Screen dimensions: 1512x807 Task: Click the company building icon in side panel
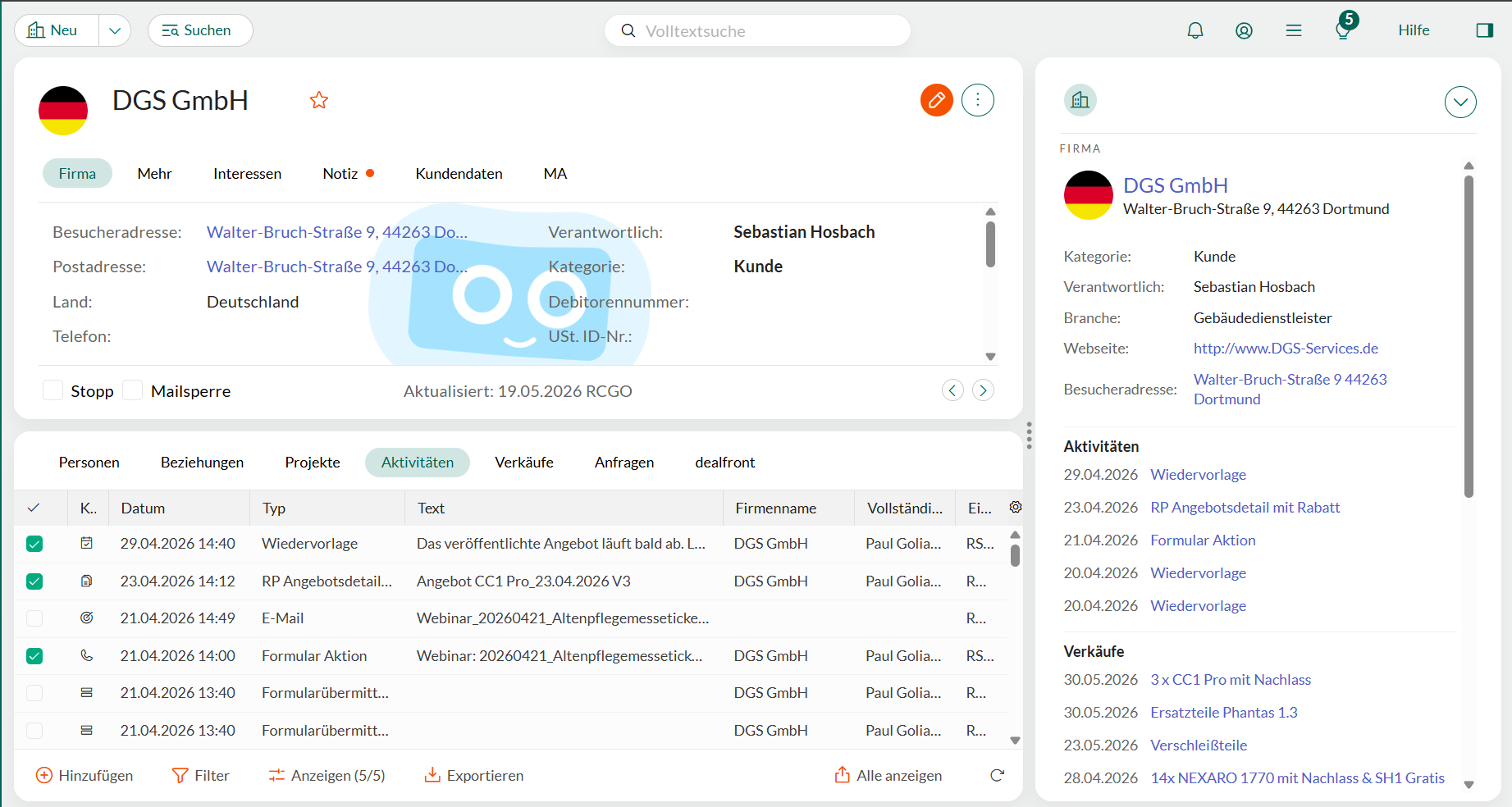click(1080, 100)
